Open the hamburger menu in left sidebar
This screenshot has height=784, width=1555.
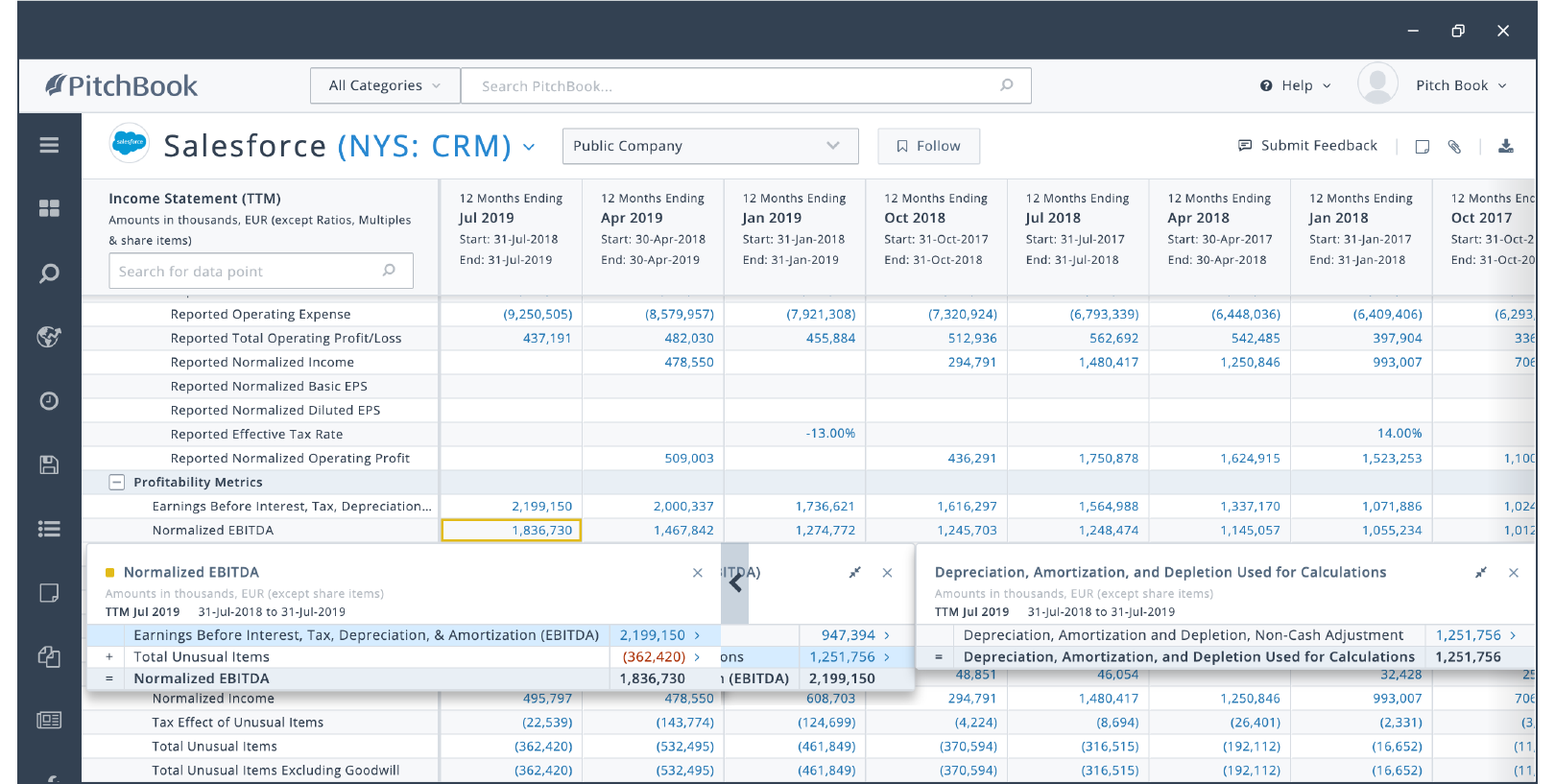click(x=49, y=145)
